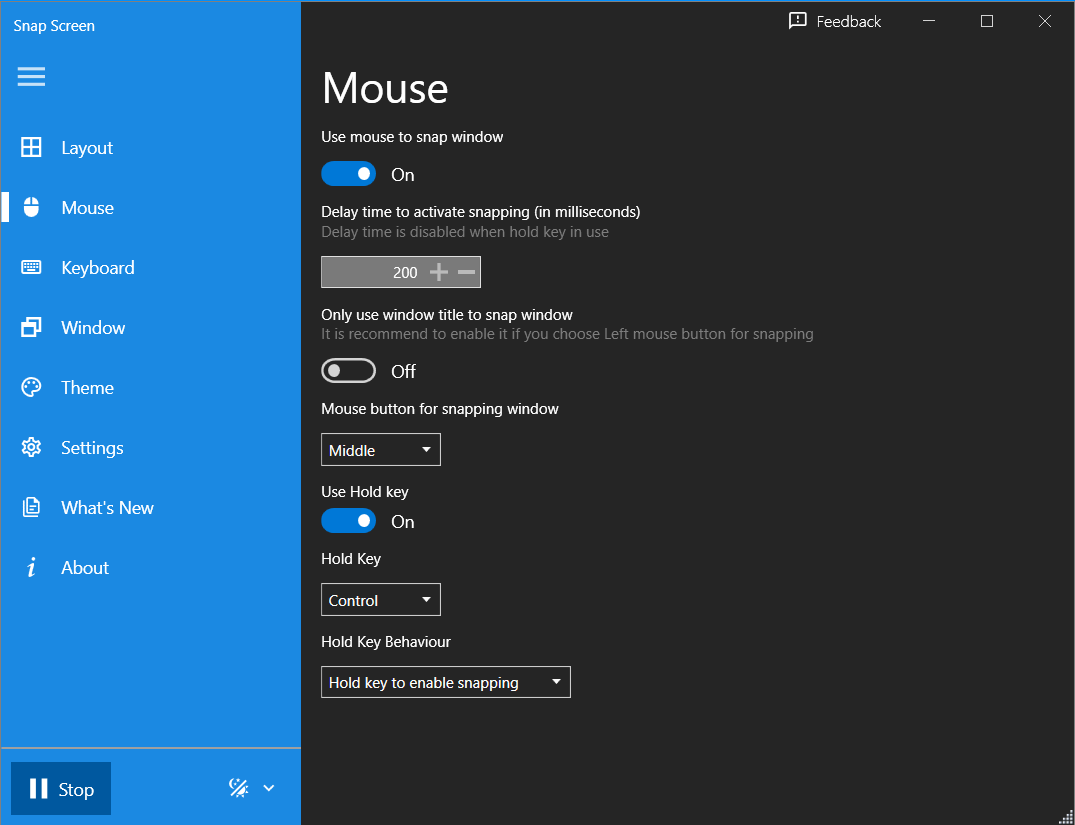The width and height of the screenshot is (1075, 825).
Task: Switch to the Window page
Action: point(150,327)
